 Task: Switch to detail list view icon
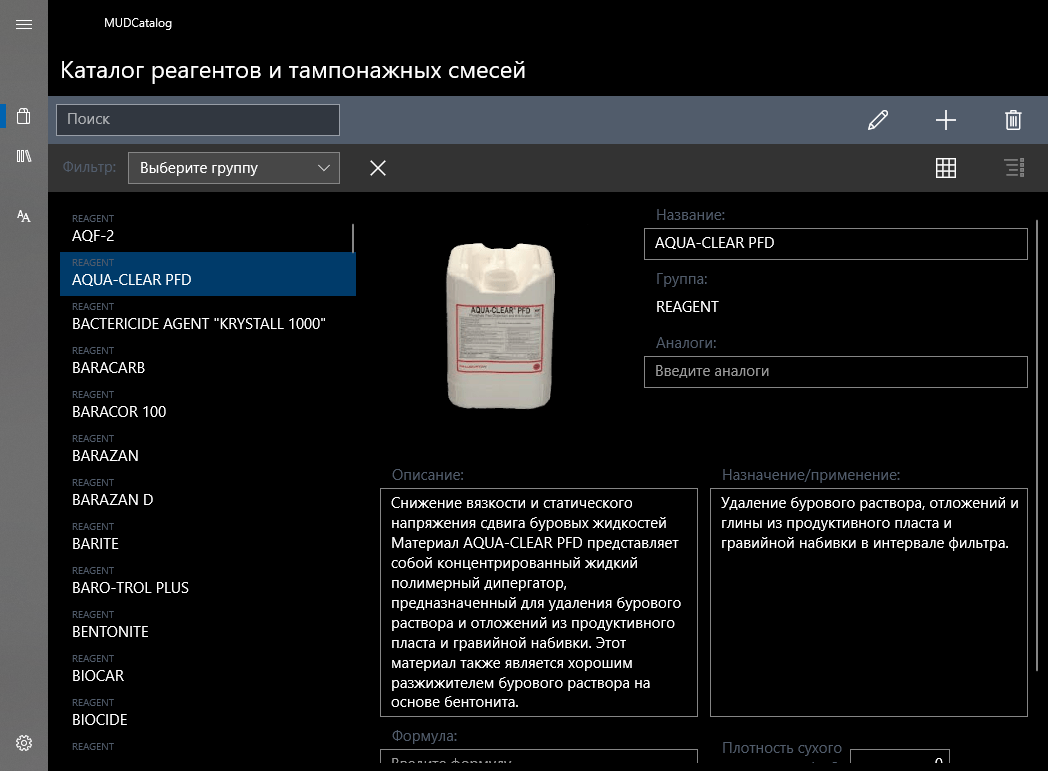click(x=1014, y=168)
